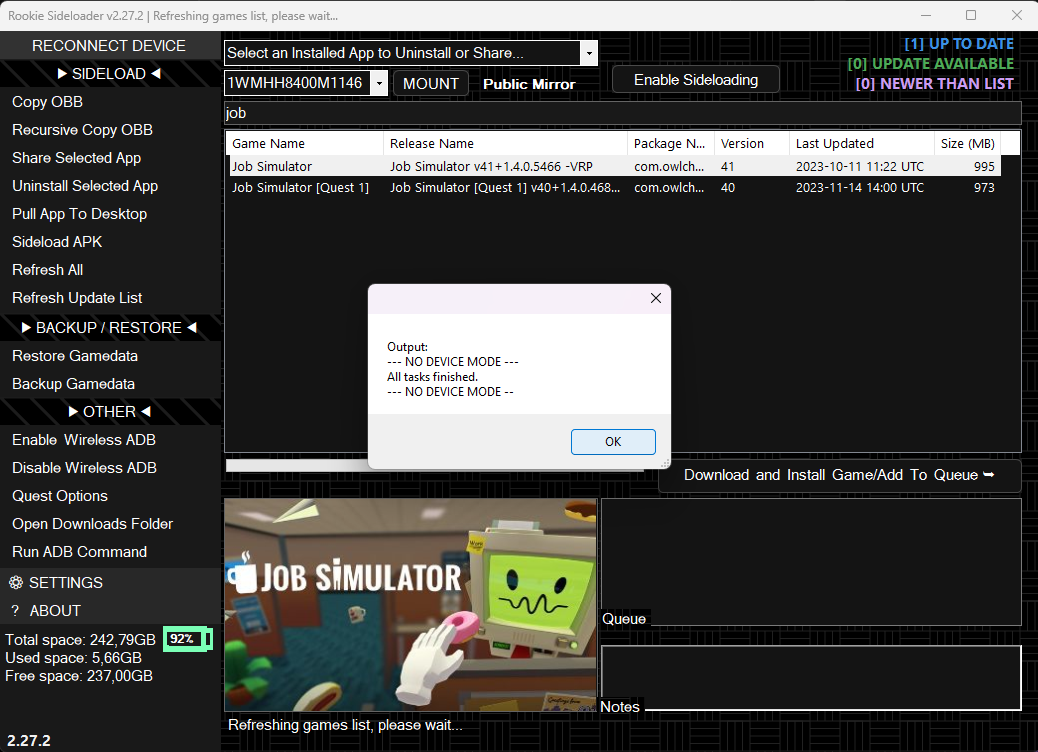Open Sideload APK option
Image resolution: width=1038 pixels, height=752 pixels.
(57, 242)
